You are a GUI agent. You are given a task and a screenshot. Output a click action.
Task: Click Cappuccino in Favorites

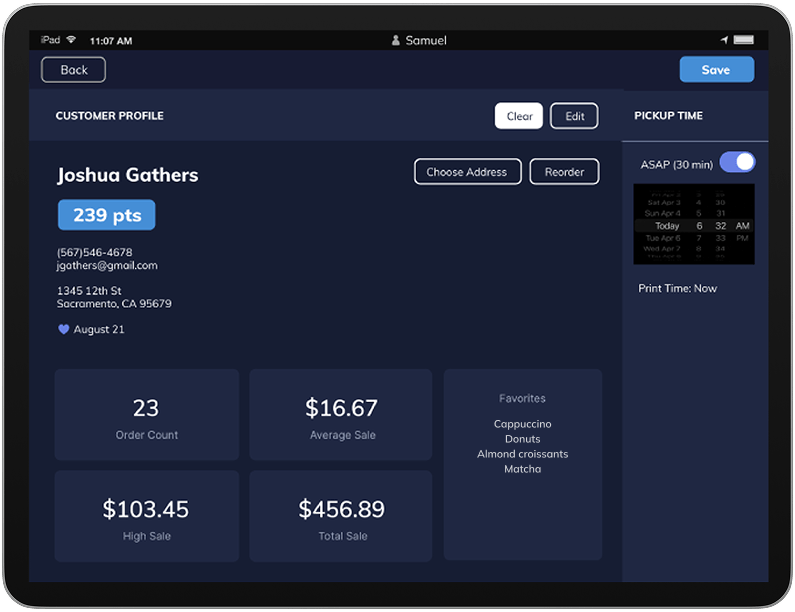coord(522,424)
